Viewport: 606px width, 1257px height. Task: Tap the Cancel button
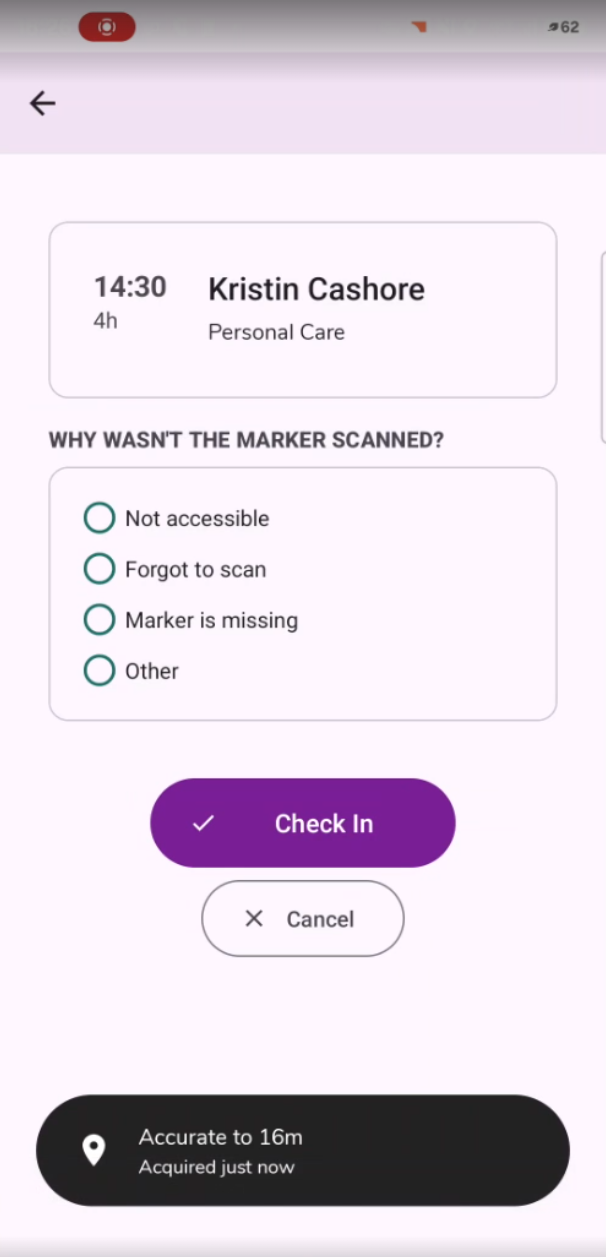point(303,918)
